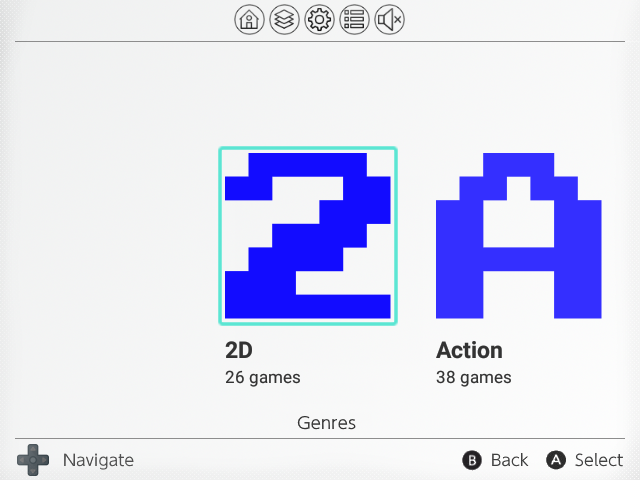The height and width of the screenshot is (480, 640).
Task: Switch to the list view icon
Action: pyautogui.click(x=354, y=19)
